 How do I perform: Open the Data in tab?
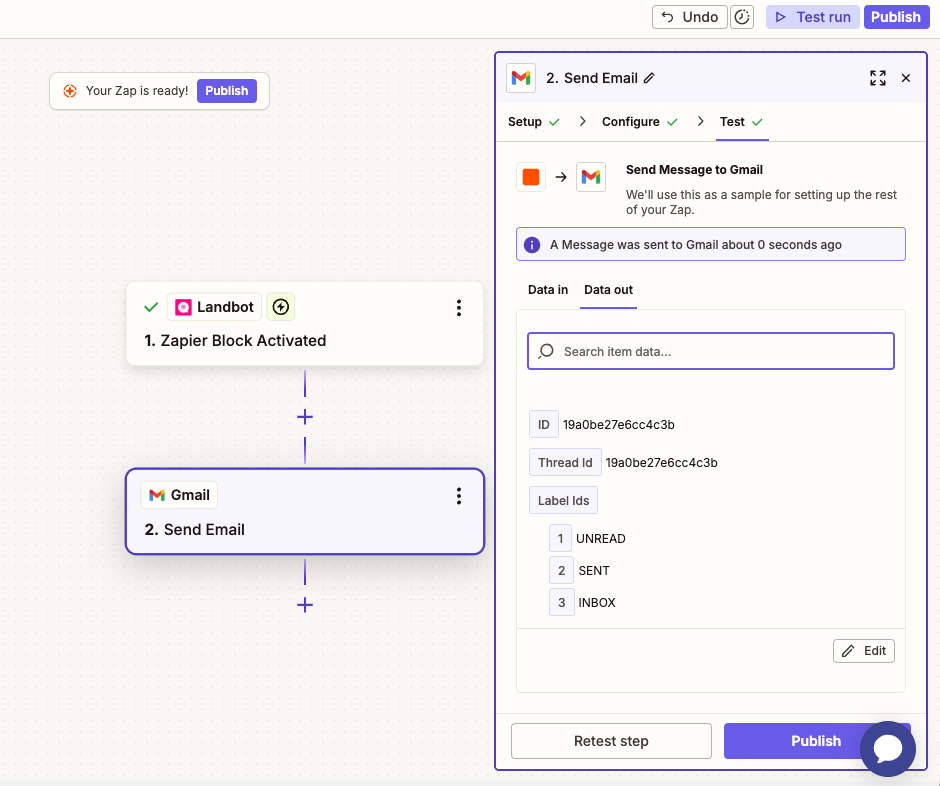(x=548, y=290)
